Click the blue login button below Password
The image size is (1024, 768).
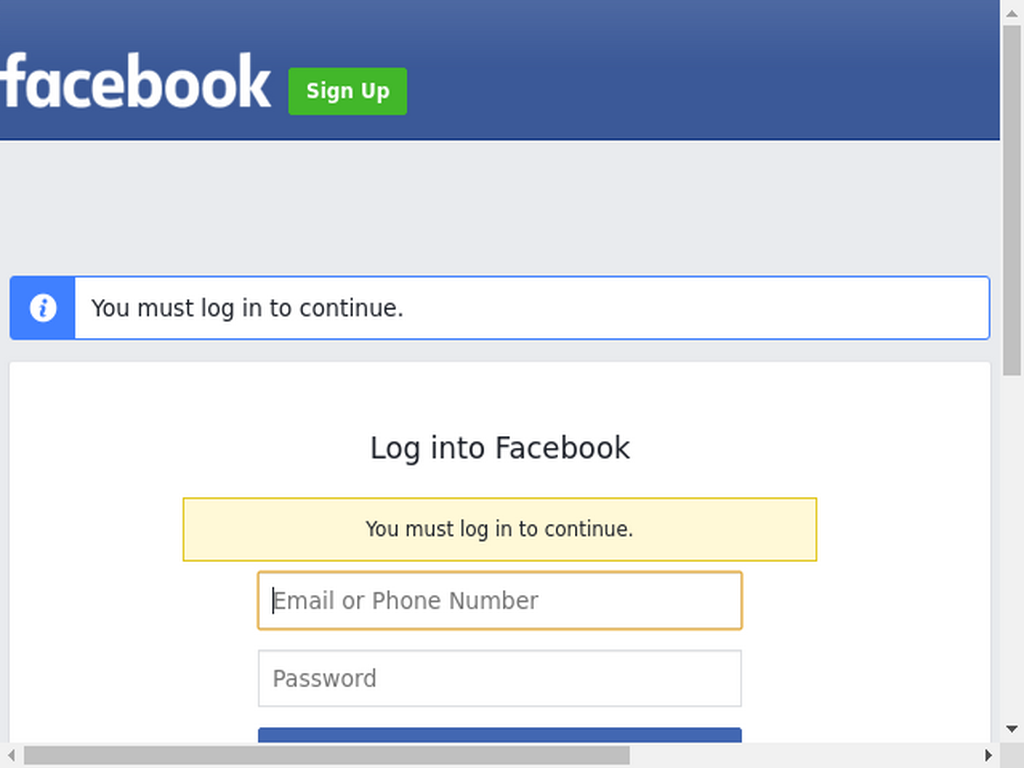(x=500, y=735)
